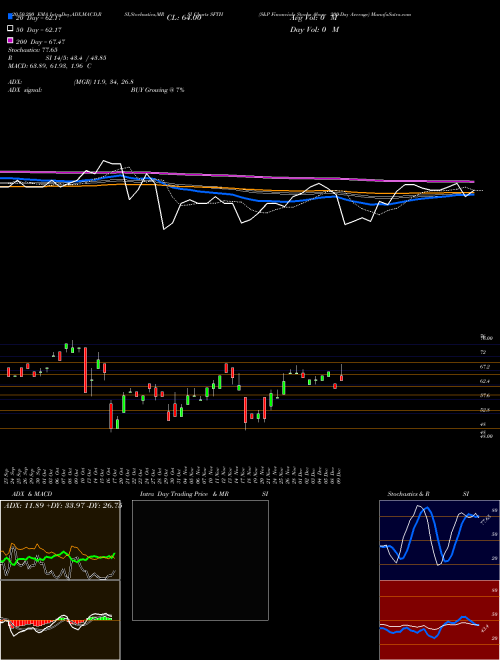
Task: Click the '(MGR) 11.9, 34, 26.8' ADX values
Action: click(x=104, y=82)
